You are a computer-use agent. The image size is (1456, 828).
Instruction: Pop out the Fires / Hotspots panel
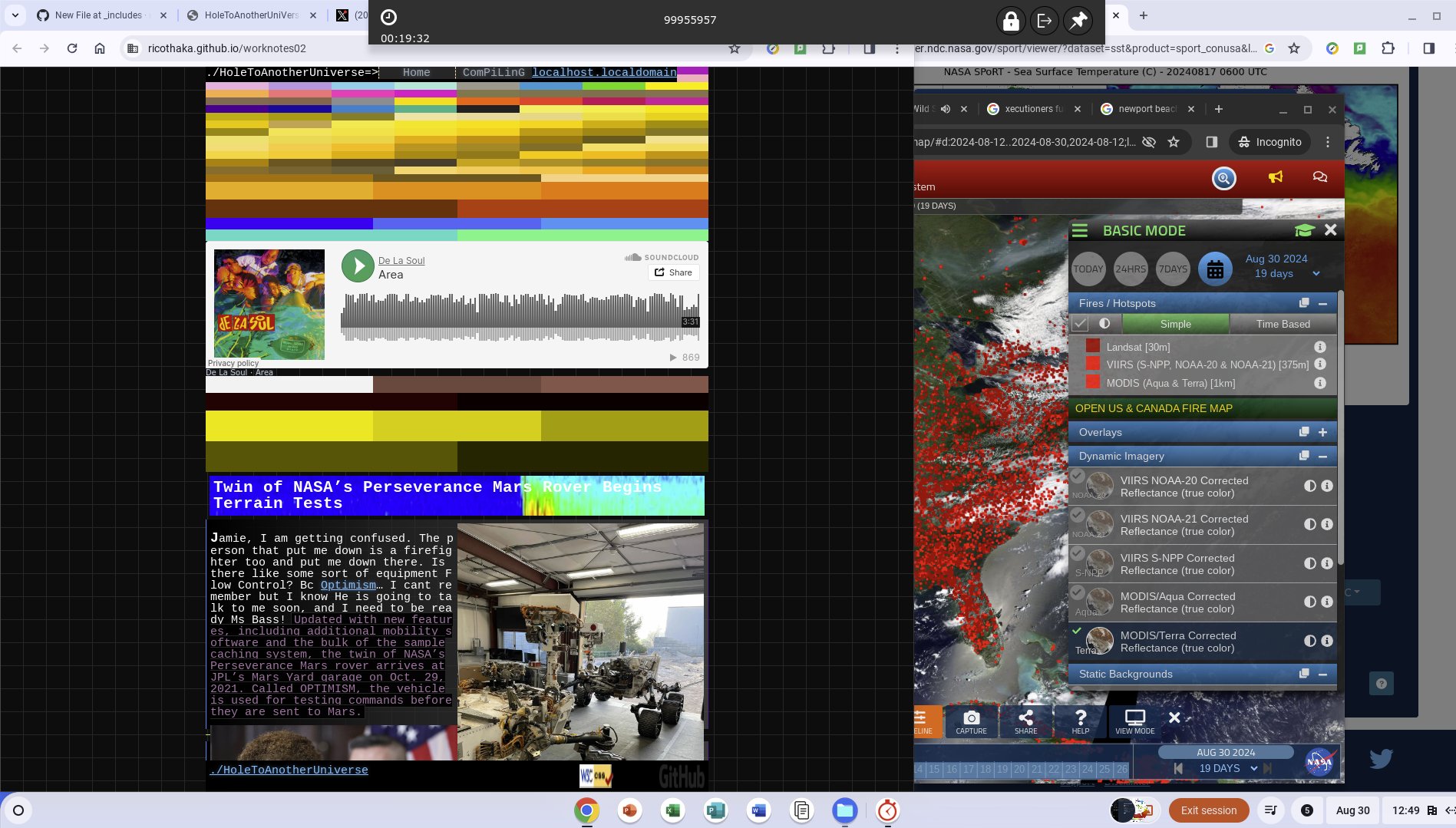tap(1303, 303)
